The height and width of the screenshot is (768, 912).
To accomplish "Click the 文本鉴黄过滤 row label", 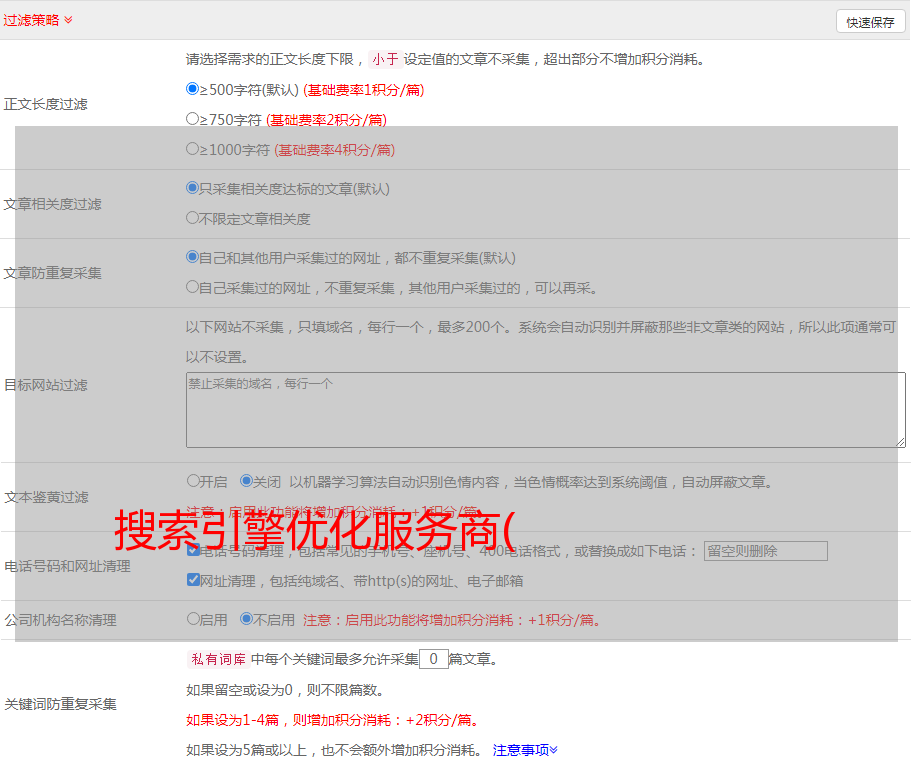I will click(47, 497).
